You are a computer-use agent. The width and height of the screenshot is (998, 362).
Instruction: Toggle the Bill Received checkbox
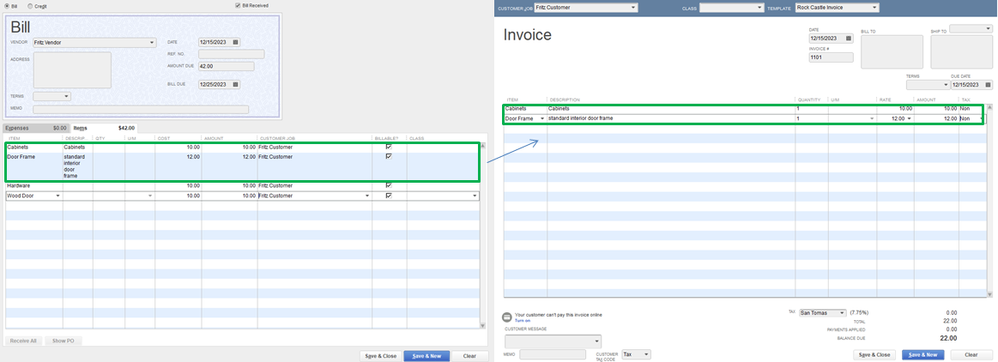click(x=237, y=5)
